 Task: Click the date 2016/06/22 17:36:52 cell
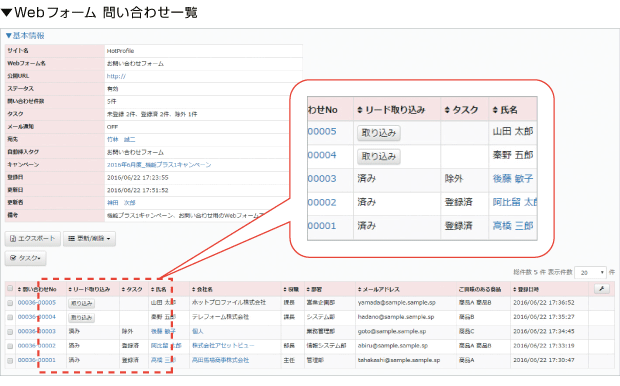[544, 303]
